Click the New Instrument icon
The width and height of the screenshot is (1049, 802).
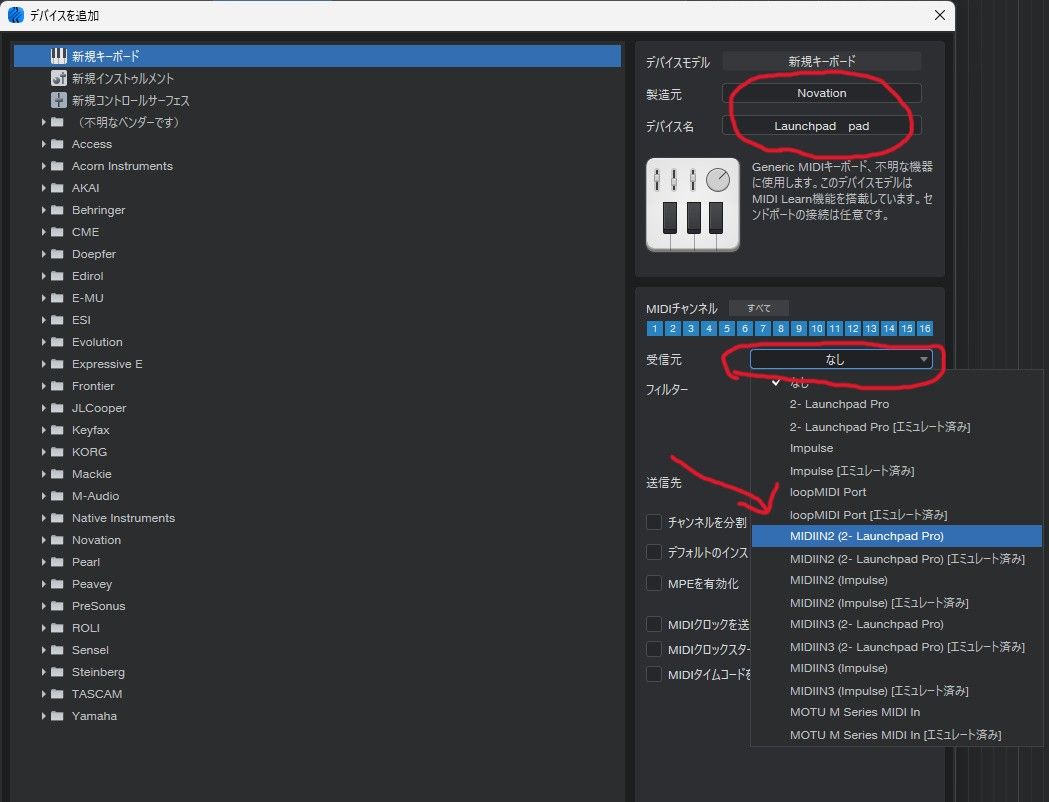[x=58, y=78]
